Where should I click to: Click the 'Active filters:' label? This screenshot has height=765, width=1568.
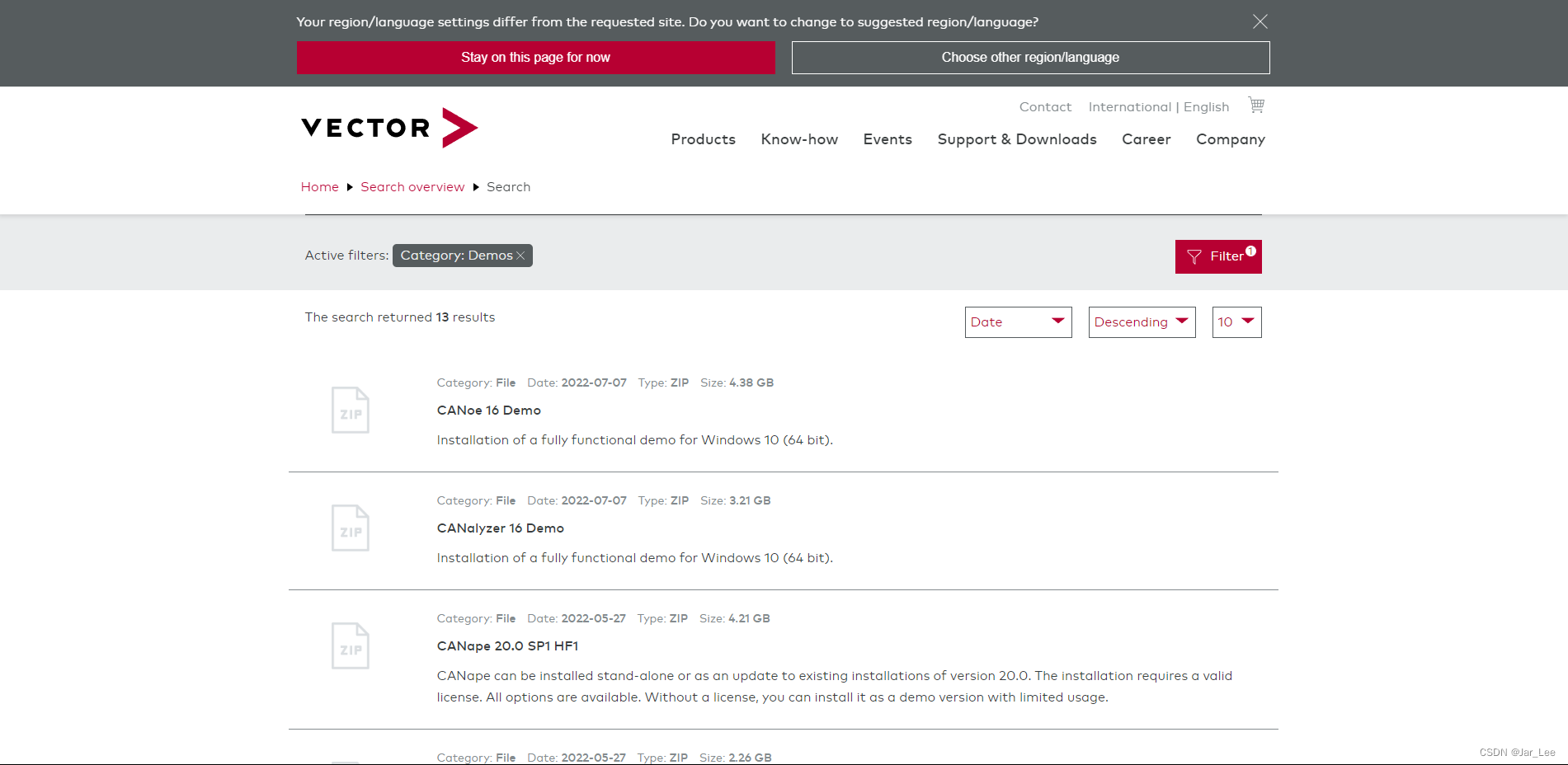[x=346, y=256]
